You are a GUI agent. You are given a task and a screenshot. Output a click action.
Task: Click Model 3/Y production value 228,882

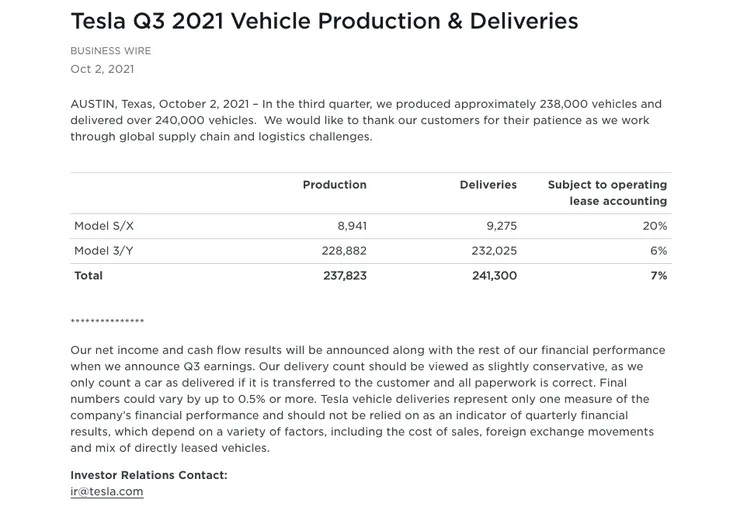344,251
